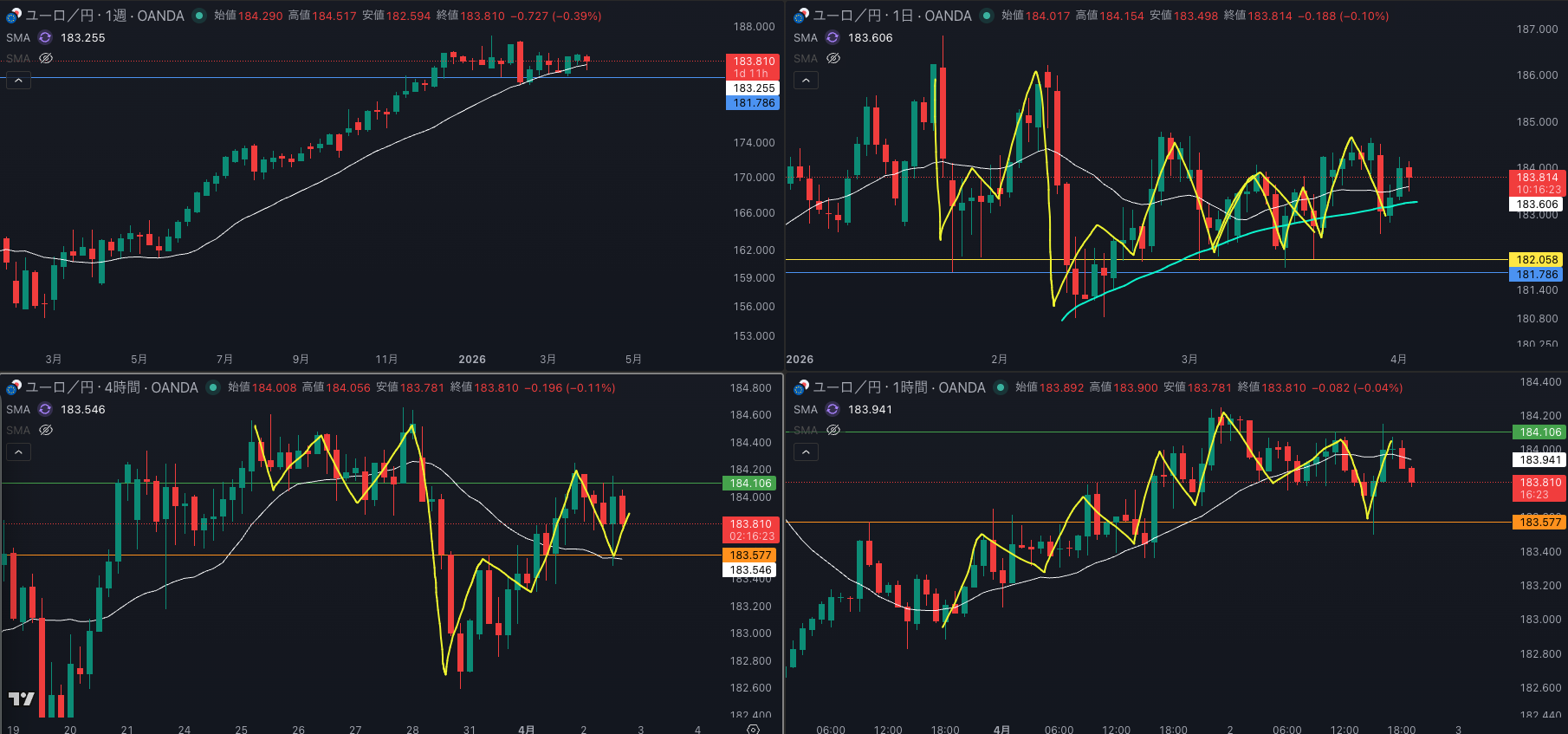This screenshot has height=734, width=1568.
Task: Collapse the indicator legend on 1-hour chart
Action: (x=806, y=452)
